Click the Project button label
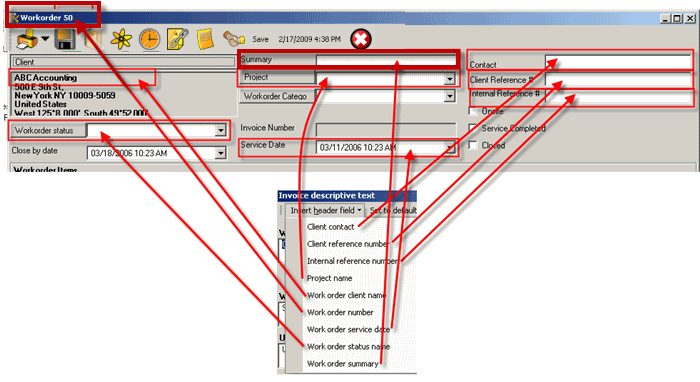The height and width of the screenshot is (382, 700). click(x=277, y=77)
